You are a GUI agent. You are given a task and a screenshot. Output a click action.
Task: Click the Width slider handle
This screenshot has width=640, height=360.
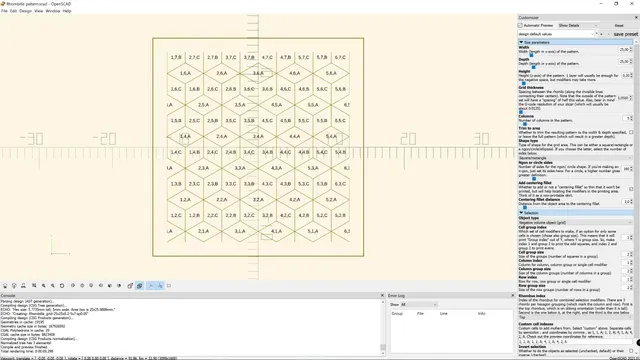(x=531, y=55)
